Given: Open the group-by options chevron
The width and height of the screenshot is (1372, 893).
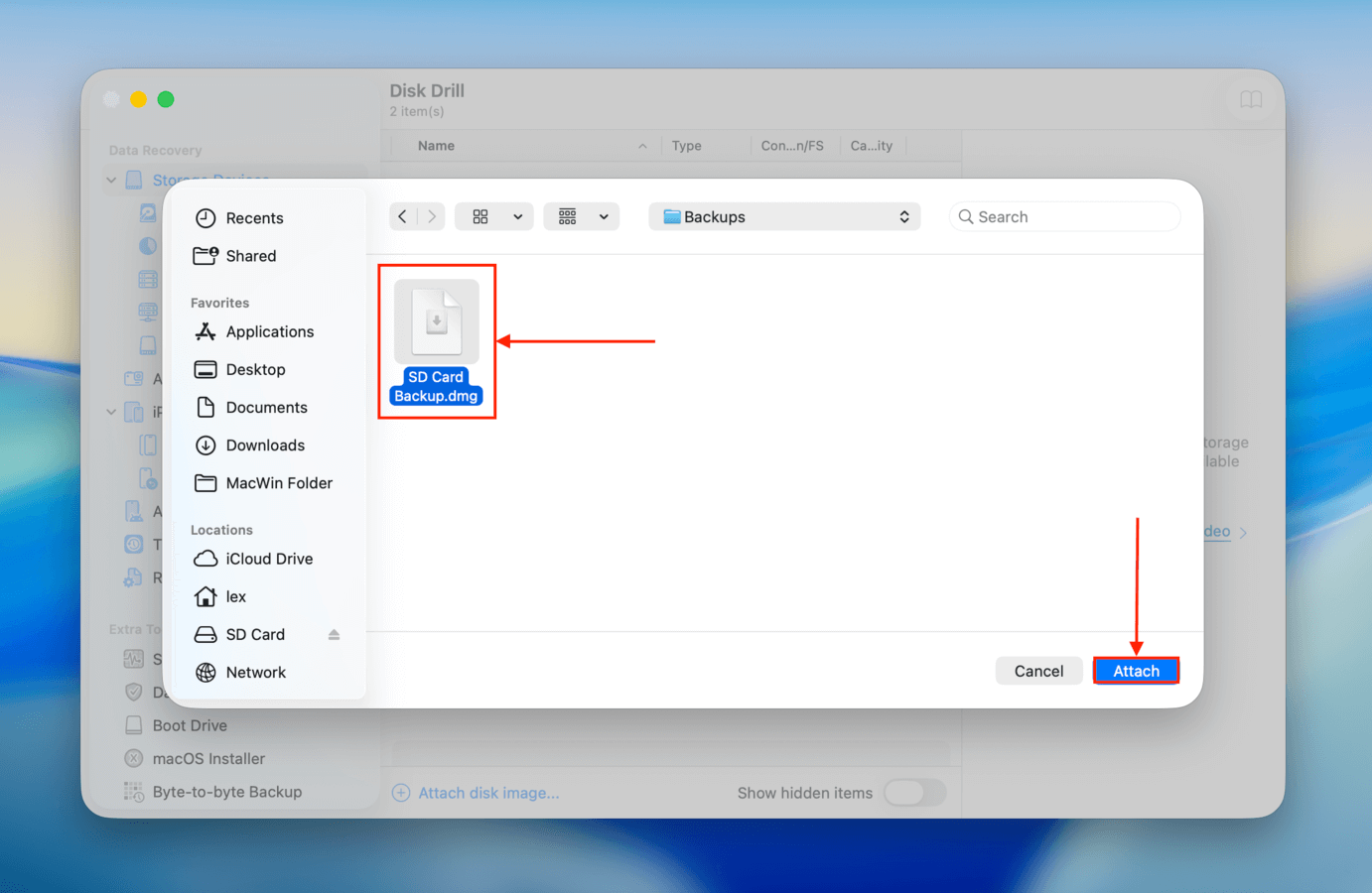Looking at the screenshot, I should click(x=603, y=216).
